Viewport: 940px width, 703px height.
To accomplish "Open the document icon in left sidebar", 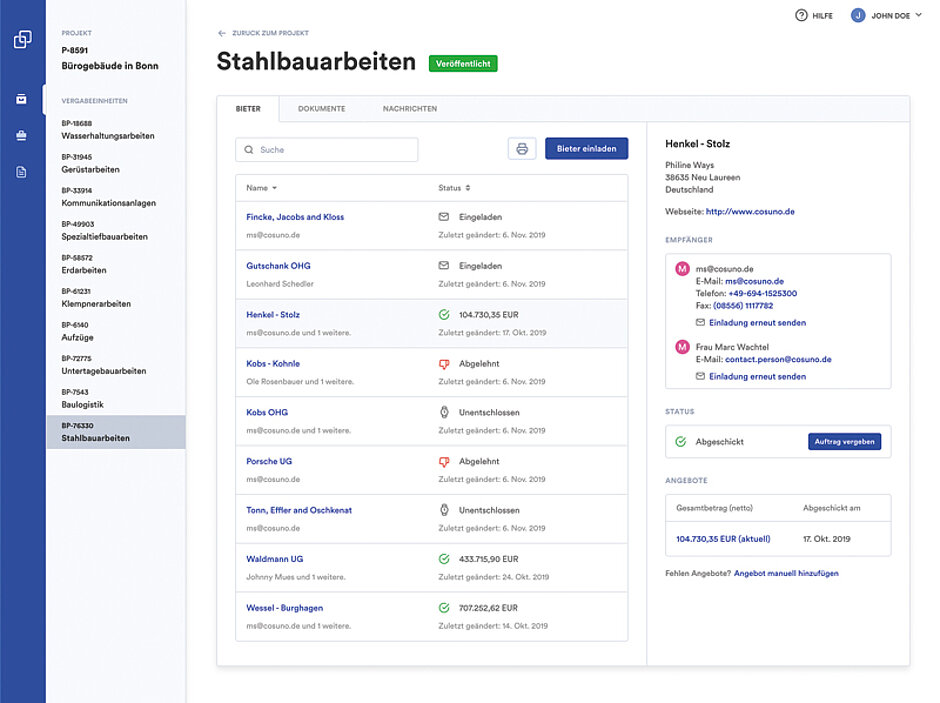I will [22, 172].
